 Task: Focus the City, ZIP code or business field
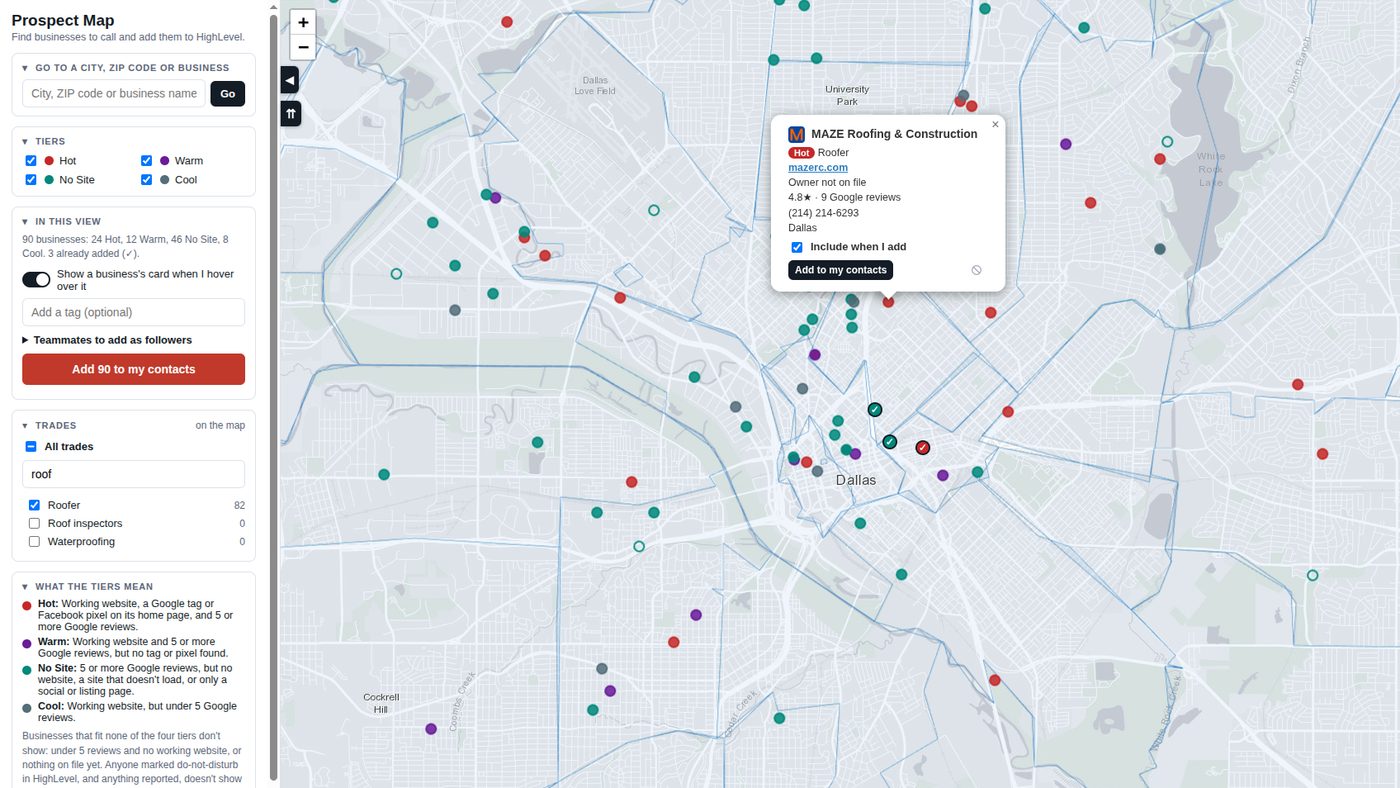(x=114, y=93)
